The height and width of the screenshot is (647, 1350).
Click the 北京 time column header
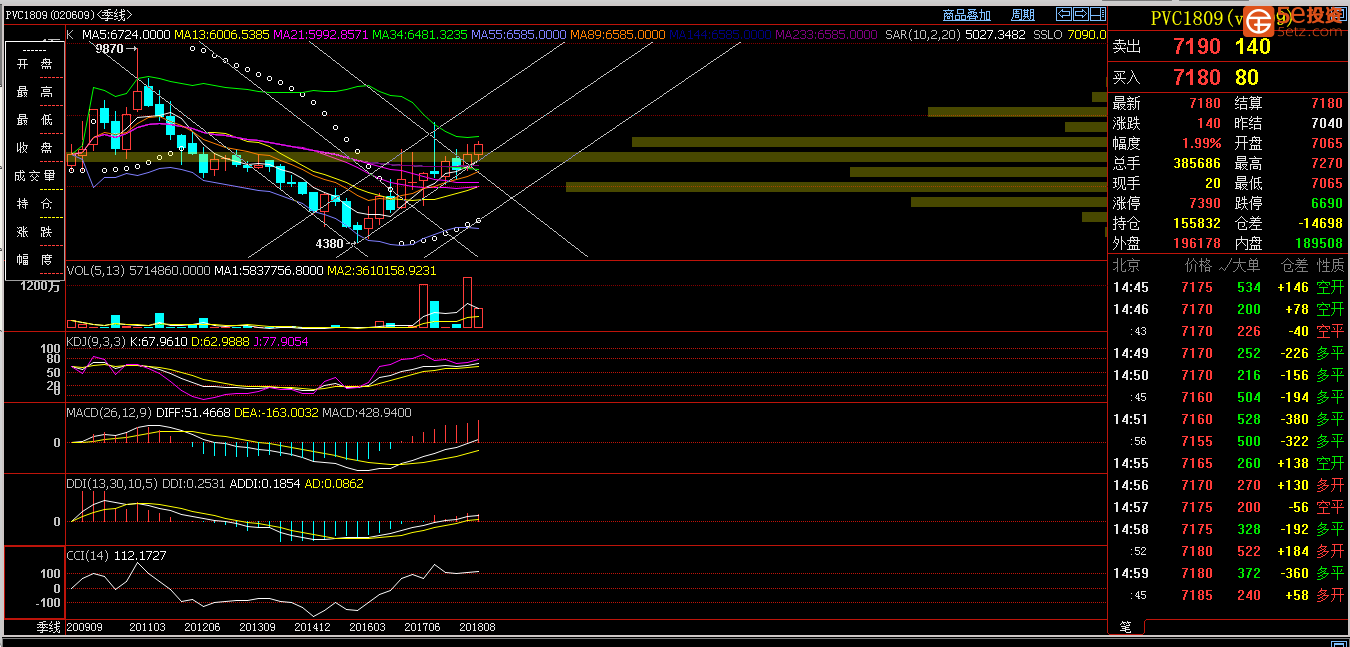point(1126,265)
